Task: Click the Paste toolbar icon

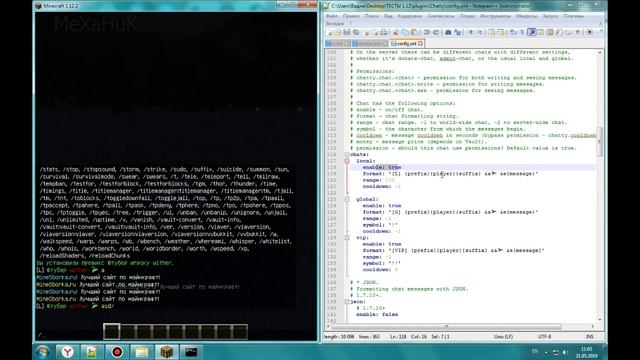Action: [x=414, y=32]
